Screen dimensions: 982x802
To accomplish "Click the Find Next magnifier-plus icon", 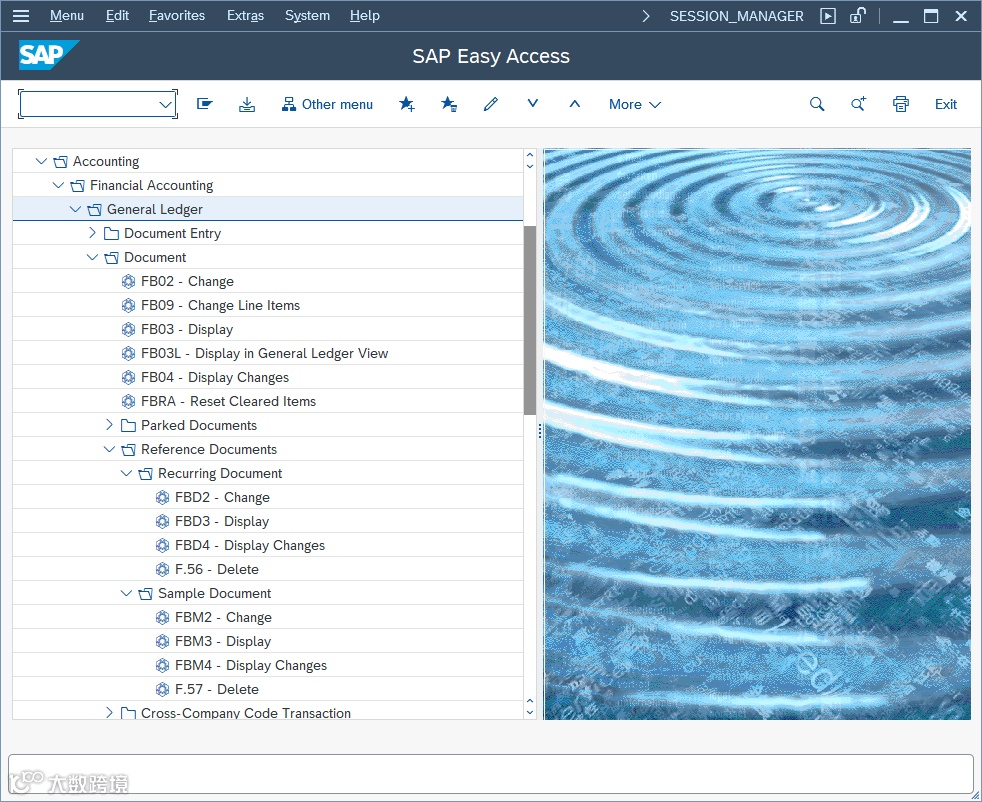I will [859, 104].
